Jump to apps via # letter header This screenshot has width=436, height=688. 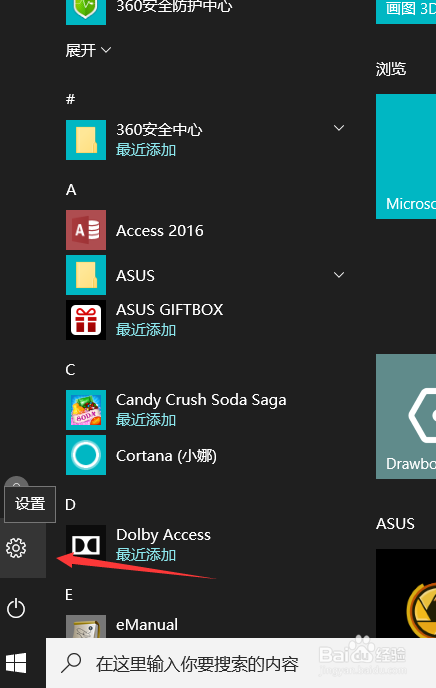pyautogui.click(x=71, y=99)
